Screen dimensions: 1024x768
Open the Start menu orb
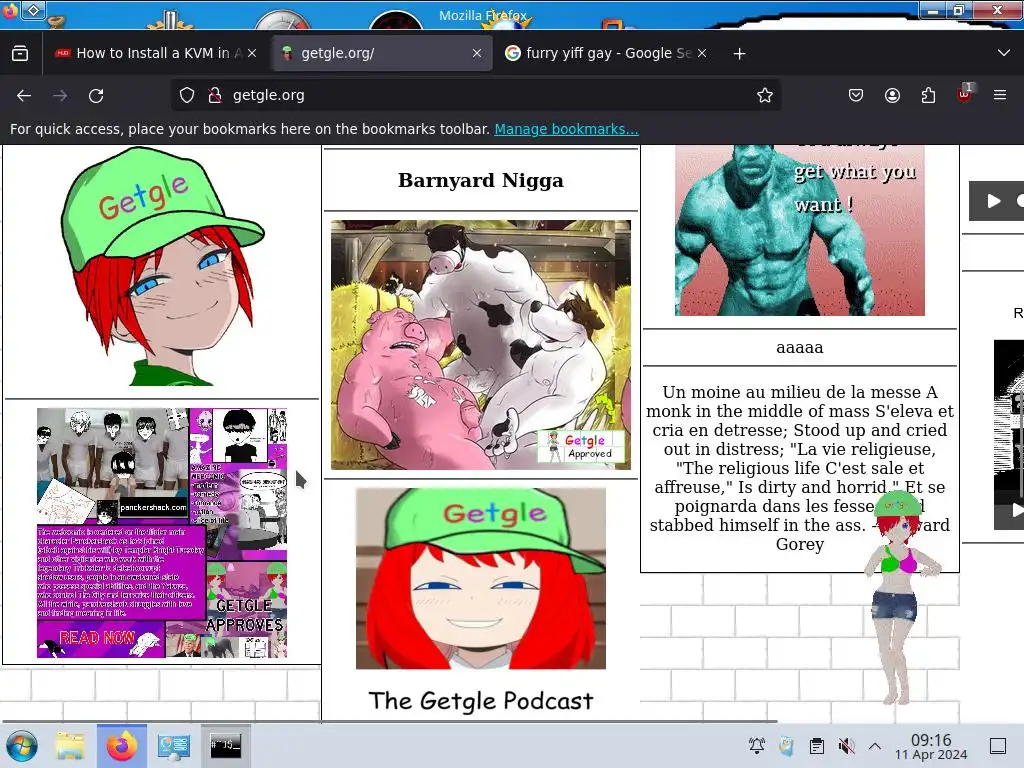pyautogui.click(x=22, y=746)
